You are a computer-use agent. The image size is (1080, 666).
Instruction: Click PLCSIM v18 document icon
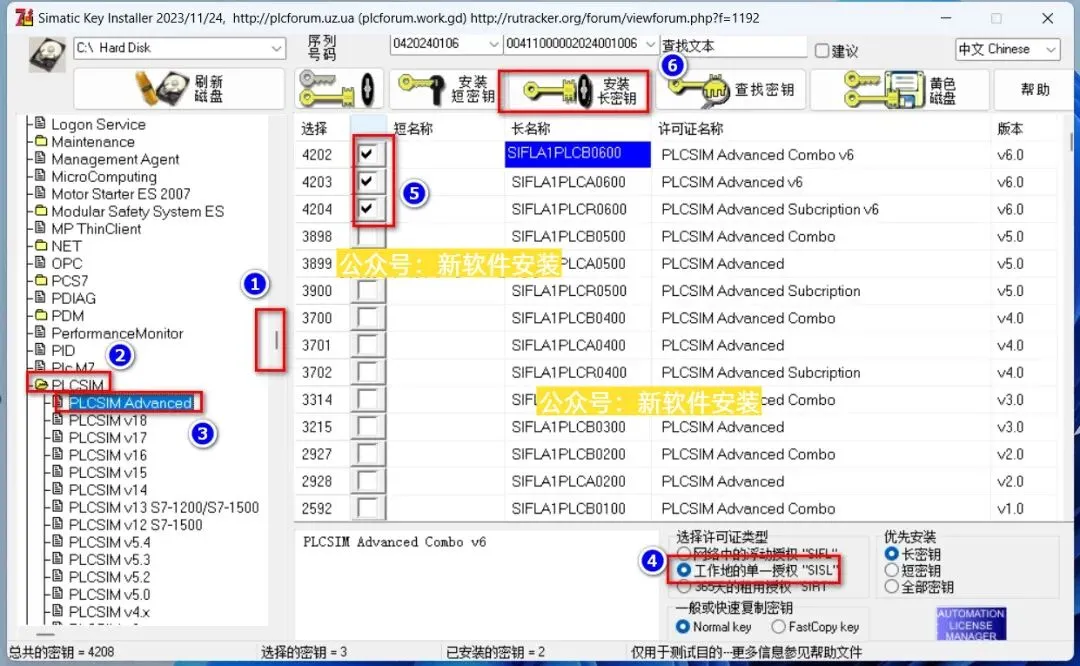[x=58, y=419]
